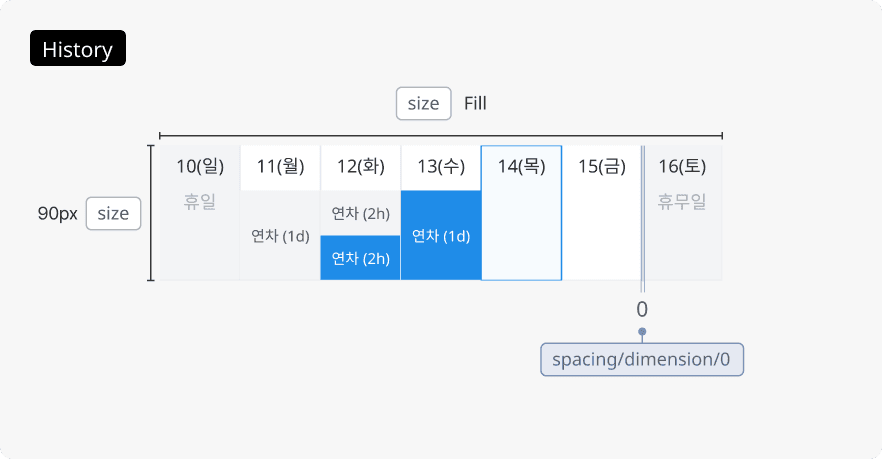Click the blue 연차 (1d) block on Wednesday
This screenshot has width=882, height=459.
point(441,236)
